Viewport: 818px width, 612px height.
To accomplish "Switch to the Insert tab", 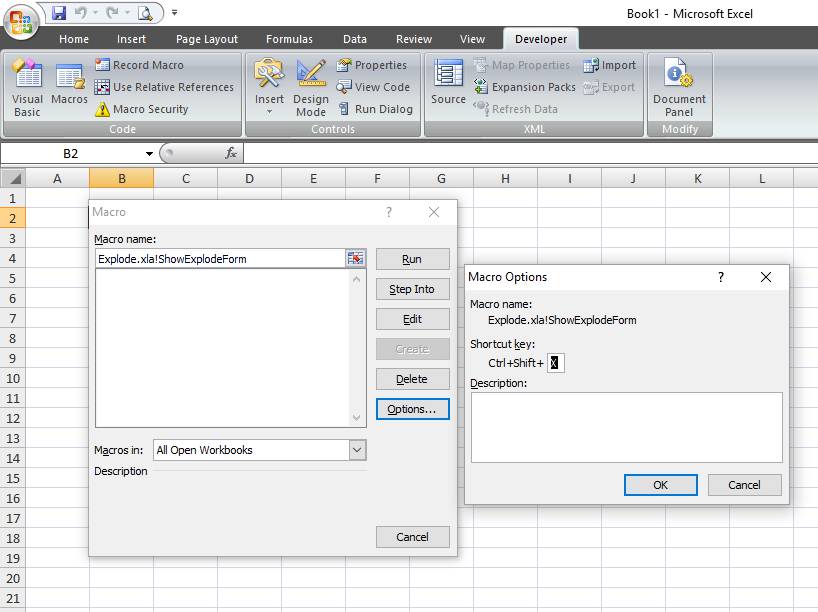I will (x=131, y=39).
